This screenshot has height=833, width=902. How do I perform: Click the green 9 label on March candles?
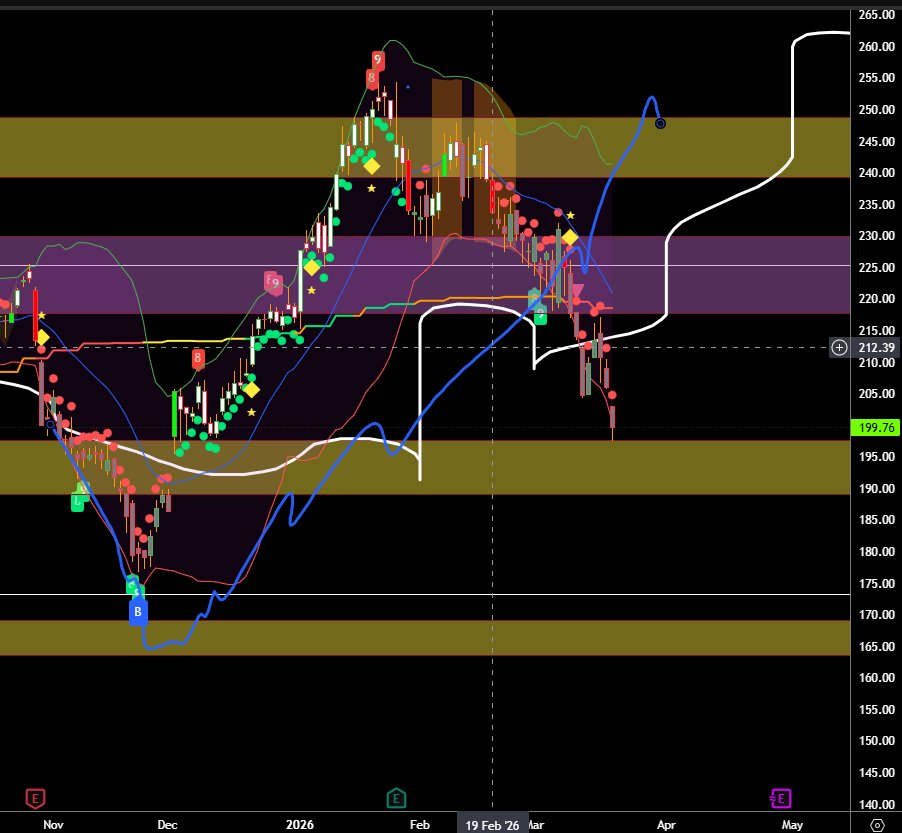point(540,315)
